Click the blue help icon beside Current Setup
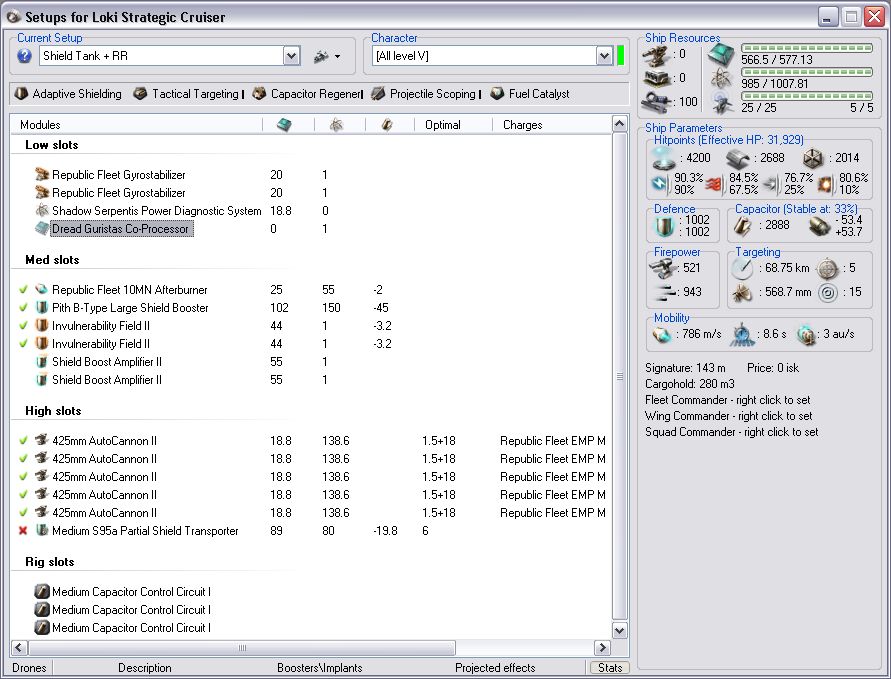The image size is (891, 679). (x=25, y=57)
